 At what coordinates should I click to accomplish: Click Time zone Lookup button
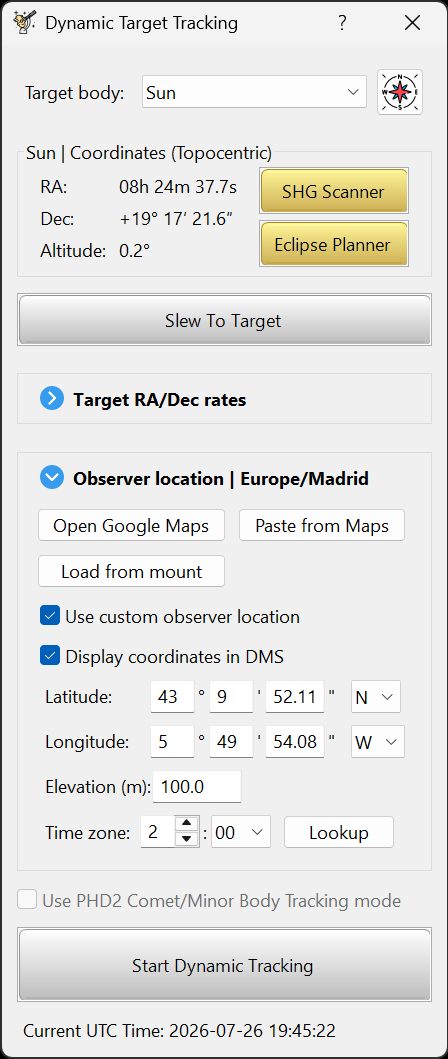pos(339,832)
